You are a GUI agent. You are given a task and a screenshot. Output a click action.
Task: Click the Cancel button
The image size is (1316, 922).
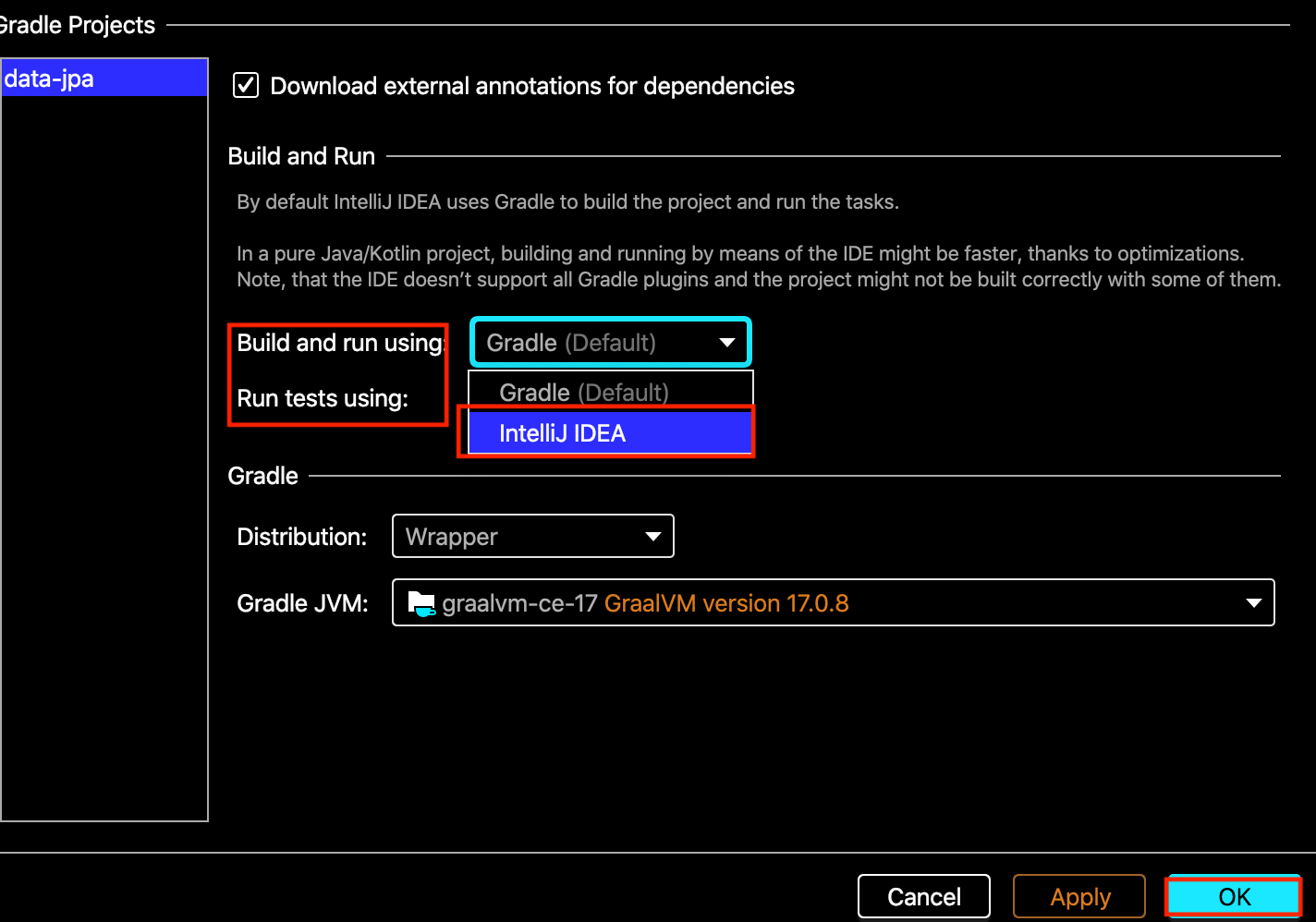point(924,896)
